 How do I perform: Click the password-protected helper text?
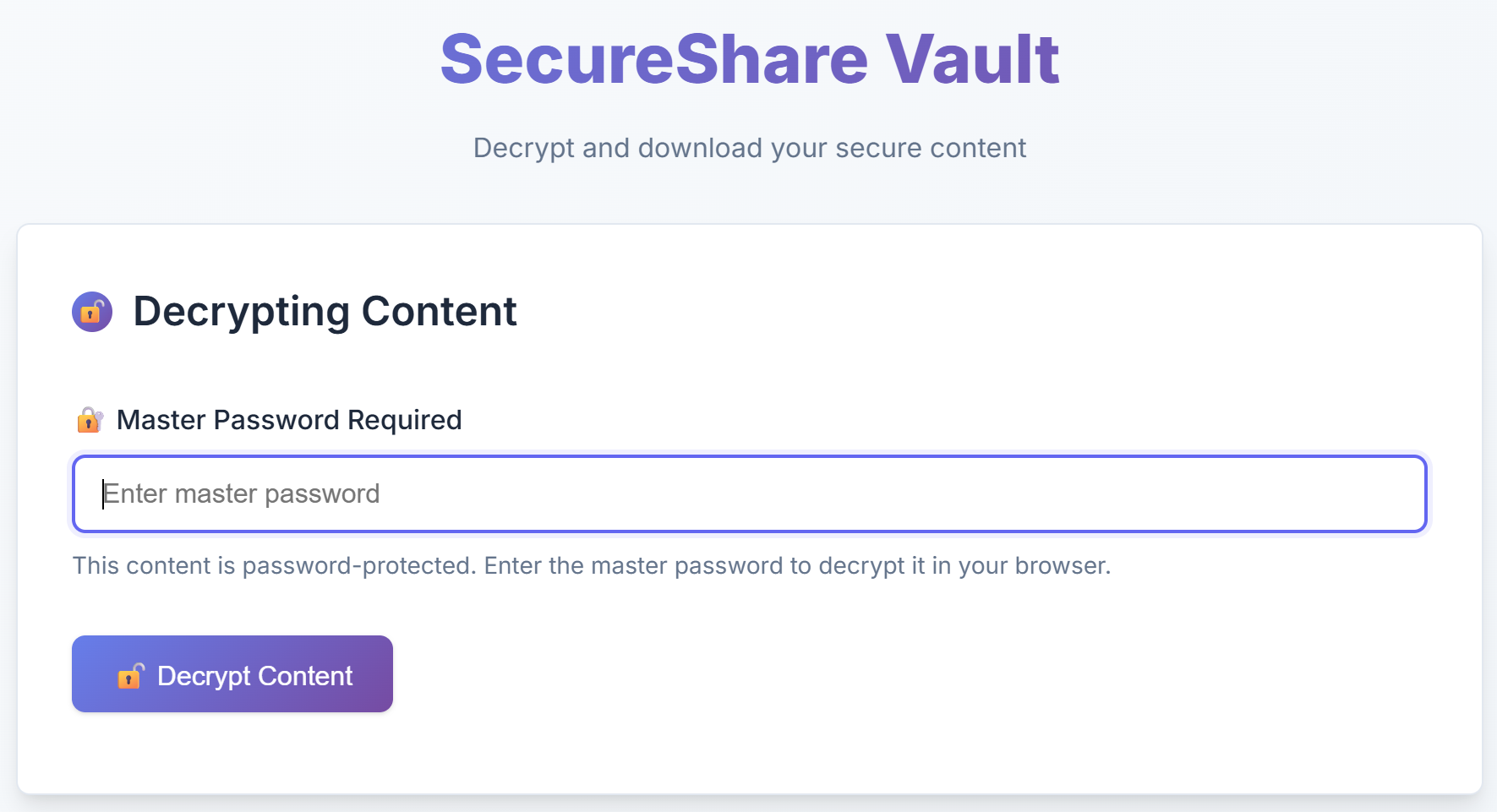pyautogui.click(x=592, y=565)
